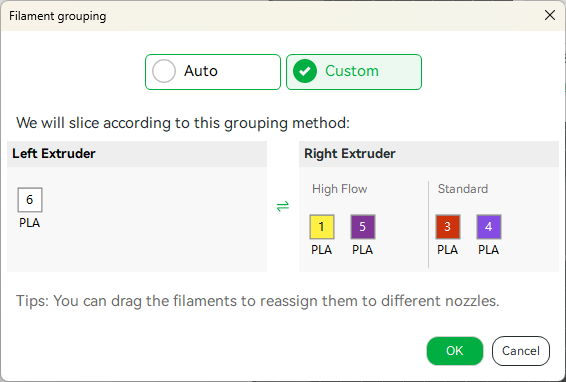The image size is (566, 382).
Task: Click the Standard nozzle label
Action: pyautogui.click(x=463, y=189)
